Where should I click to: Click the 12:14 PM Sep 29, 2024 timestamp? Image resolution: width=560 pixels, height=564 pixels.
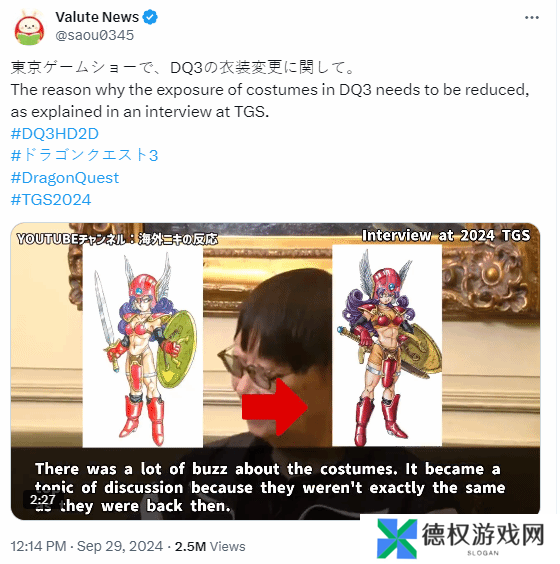[87, 546]
